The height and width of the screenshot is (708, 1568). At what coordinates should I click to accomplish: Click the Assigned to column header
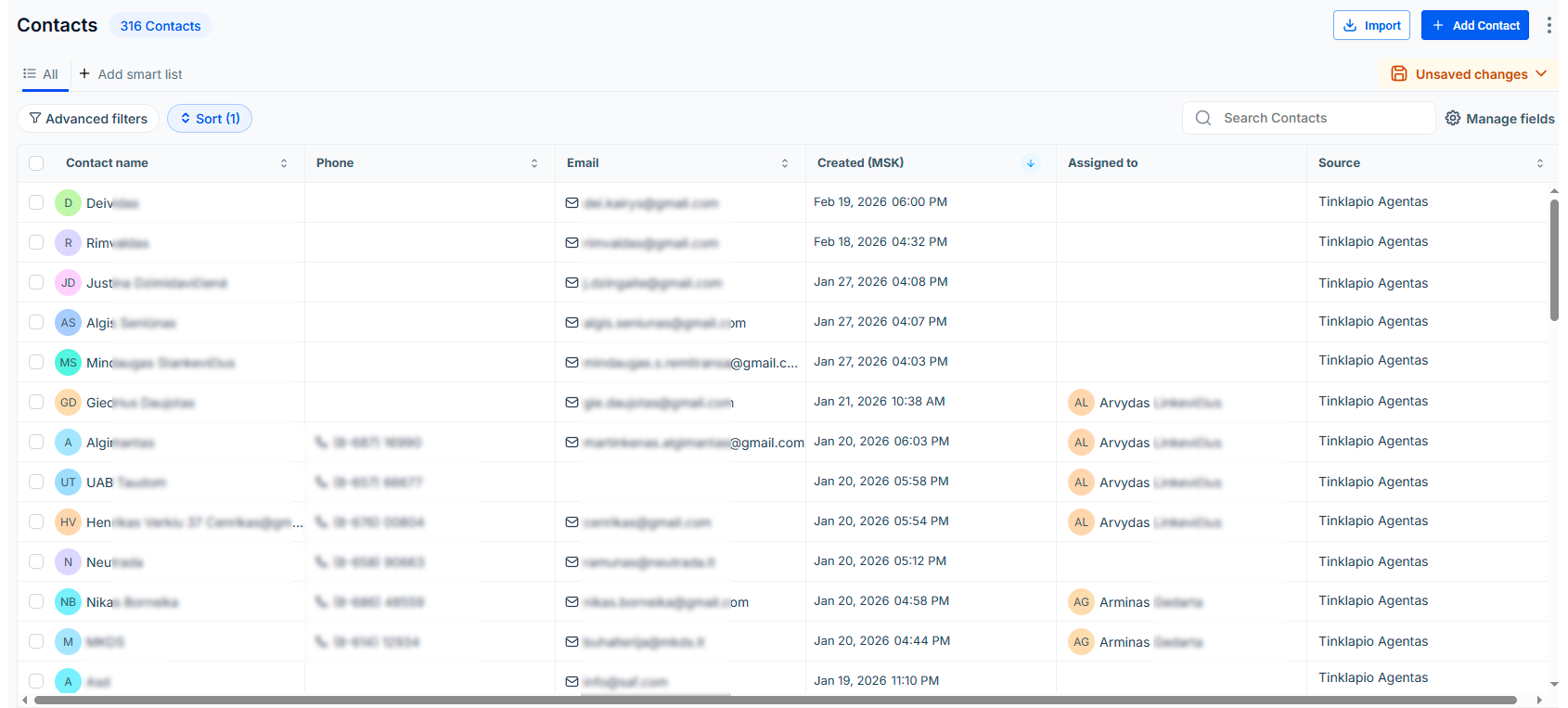(1102, 163)
